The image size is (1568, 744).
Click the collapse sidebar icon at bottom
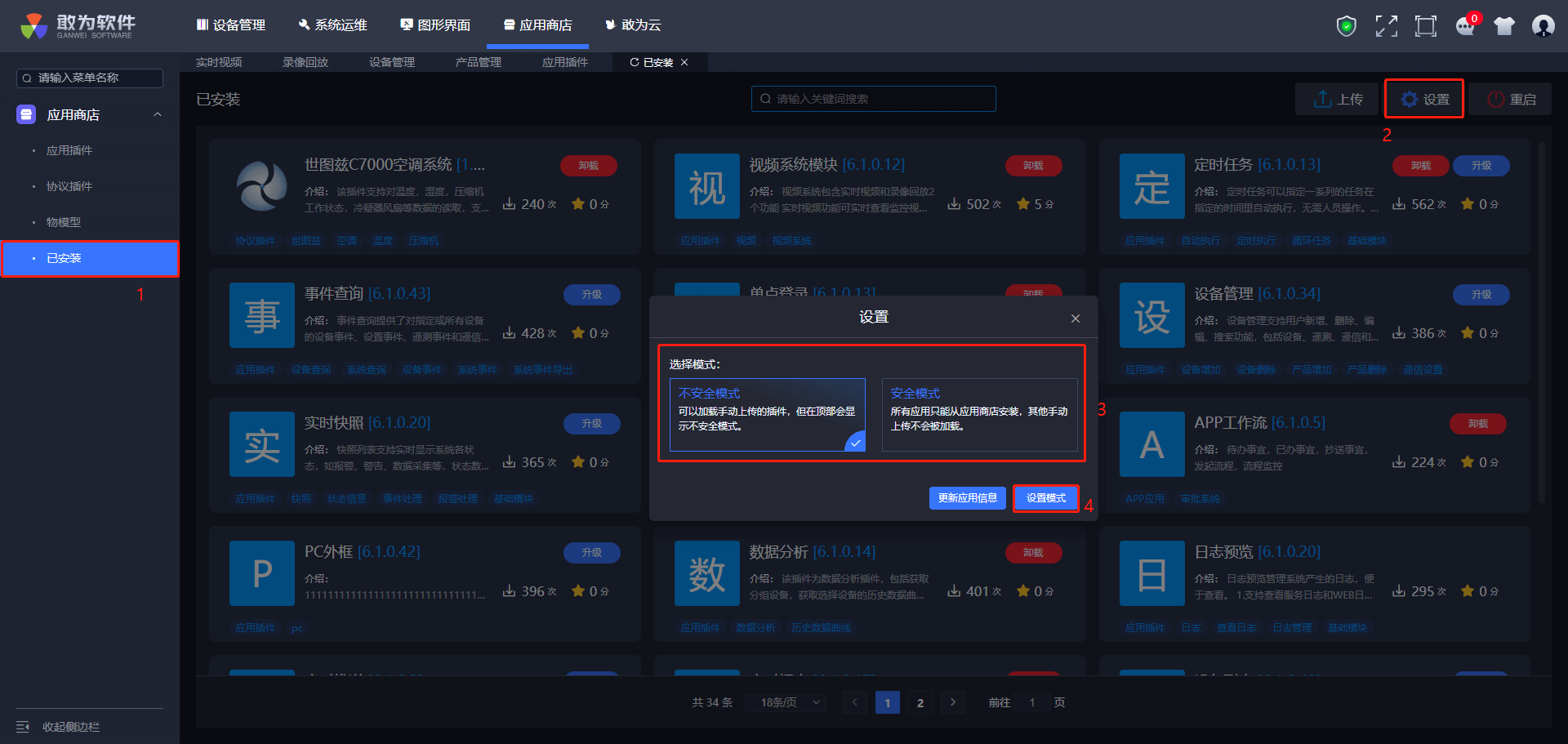23,727
